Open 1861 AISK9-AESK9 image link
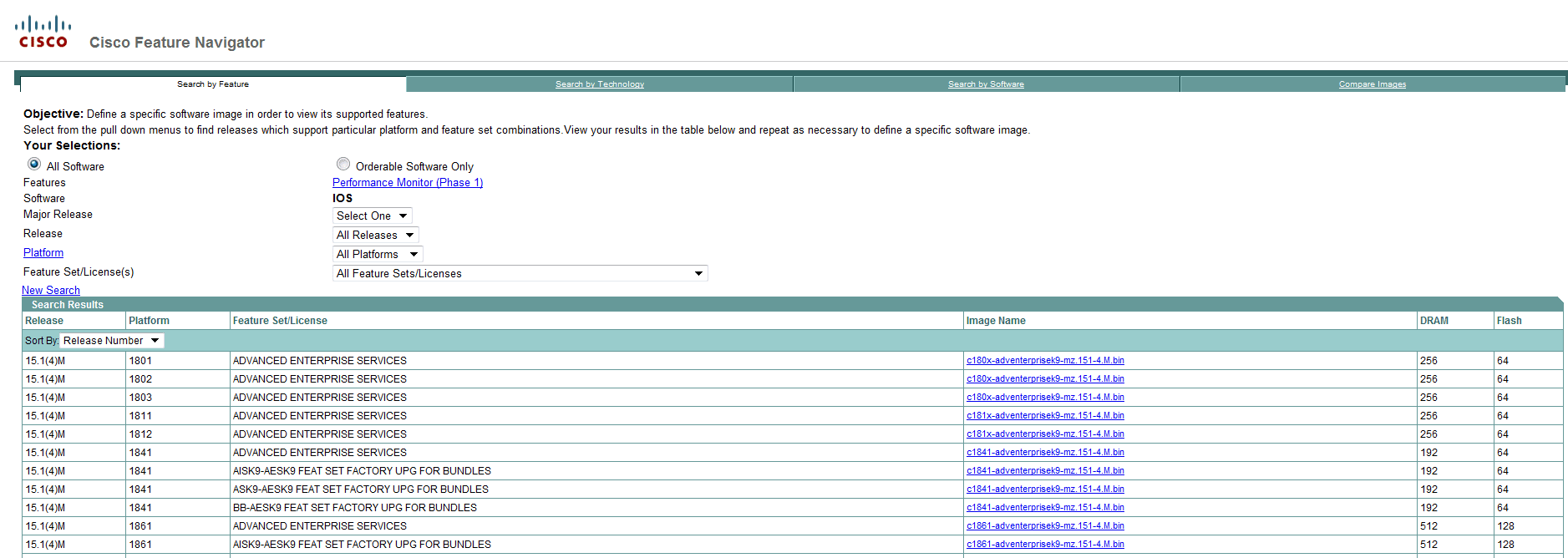 (x=1045, y=545)
